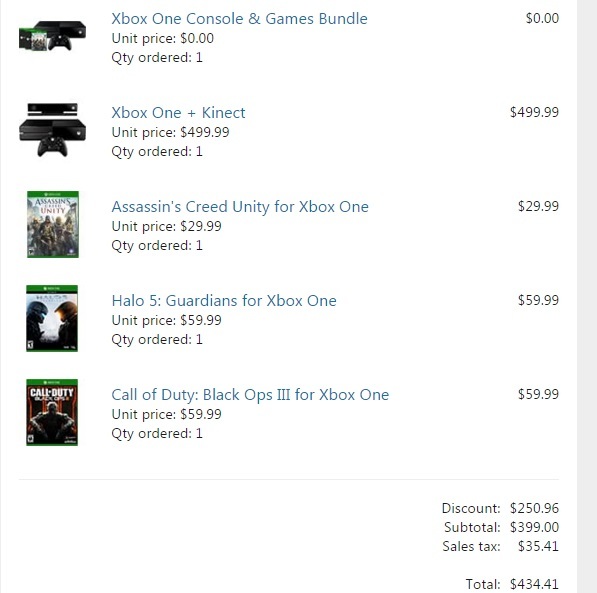Visit Call of Duty: Black Ops III link
This screenshot has width=597, height=593.
(250, 395)
